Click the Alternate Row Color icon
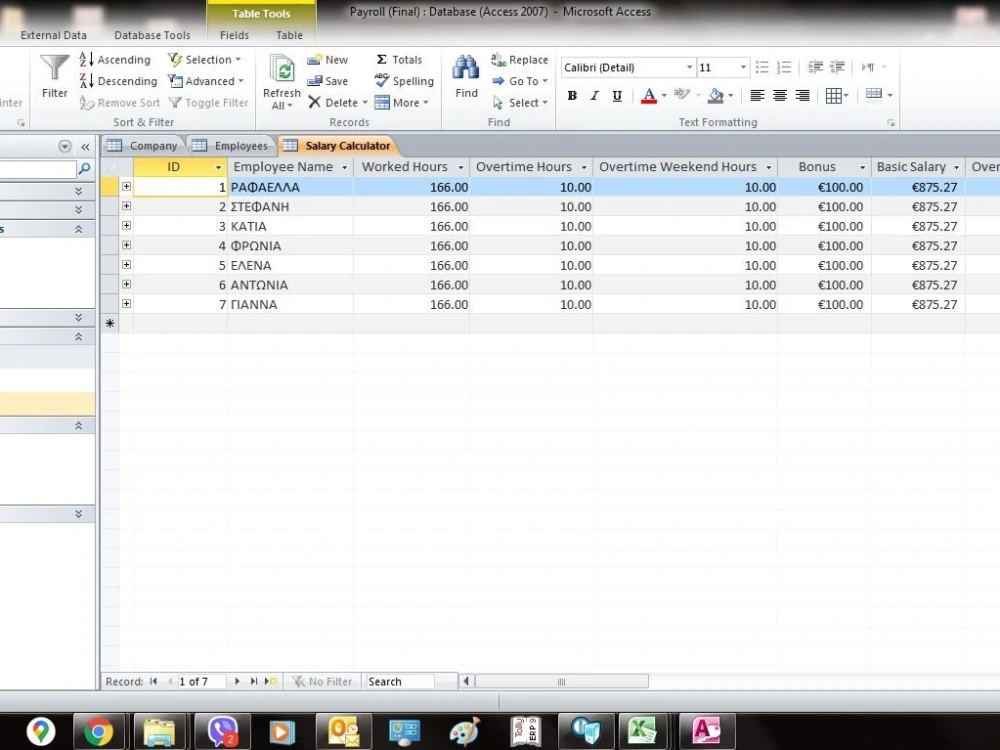The height and width of the screenshot is (750, 1000). click(x=874, y=94)
